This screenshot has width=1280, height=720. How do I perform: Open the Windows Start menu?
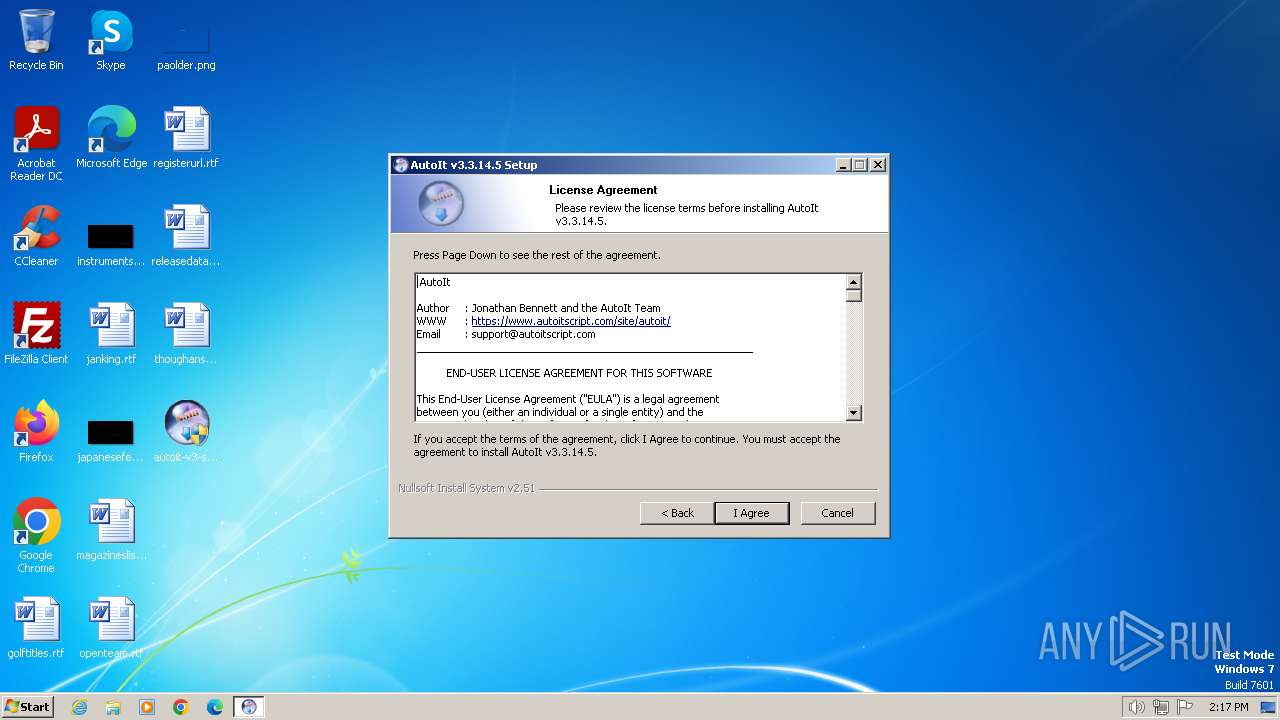click(x=27, y=707)
